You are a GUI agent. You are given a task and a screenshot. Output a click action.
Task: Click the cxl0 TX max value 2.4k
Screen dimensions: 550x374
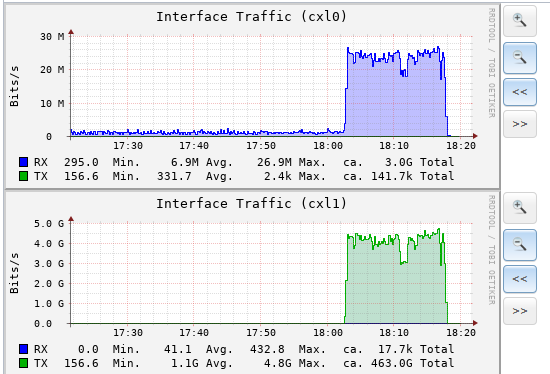tap(277, 176)
